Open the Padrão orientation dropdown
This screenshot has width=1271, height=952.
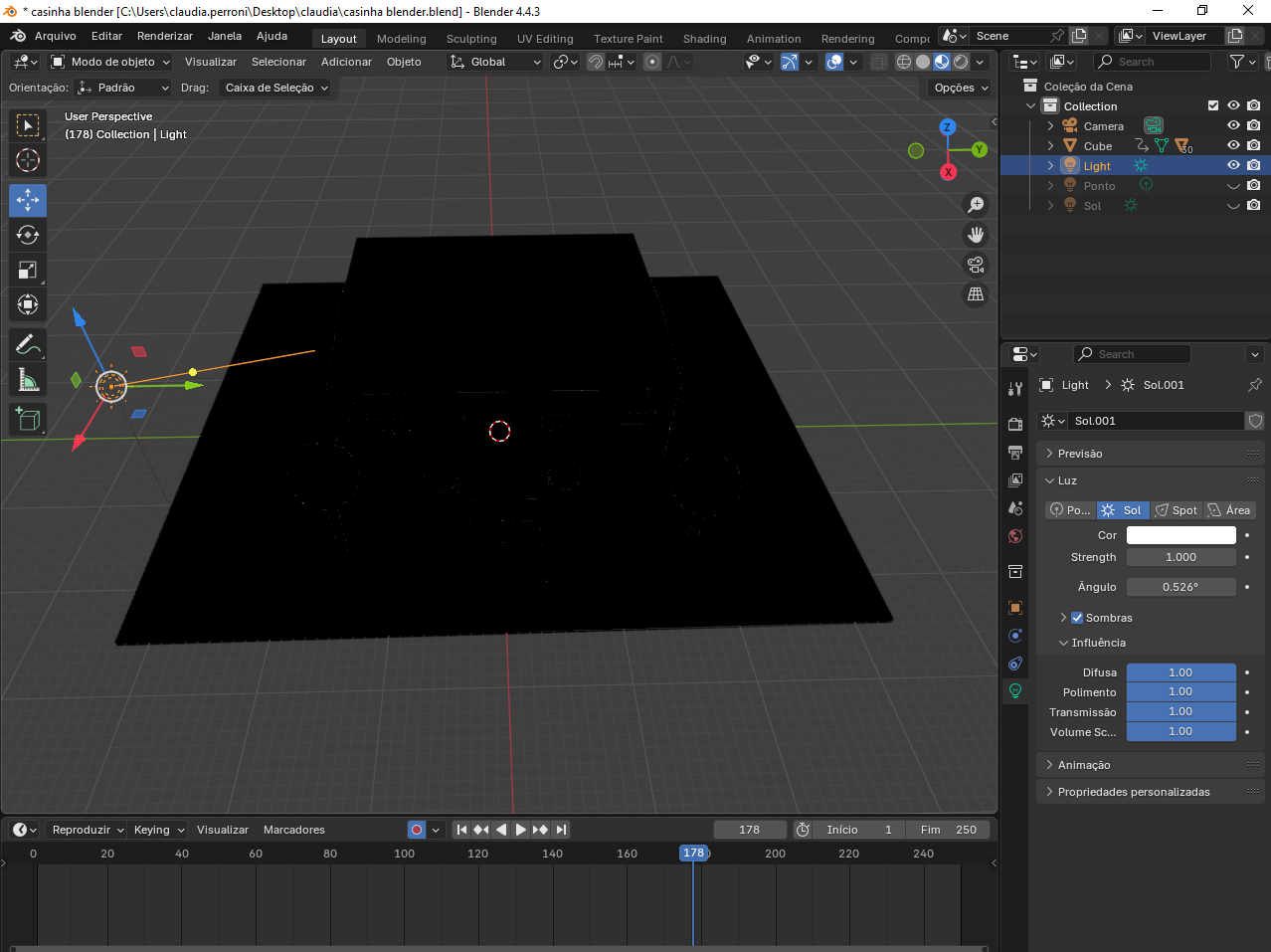[x=123, y=88]
